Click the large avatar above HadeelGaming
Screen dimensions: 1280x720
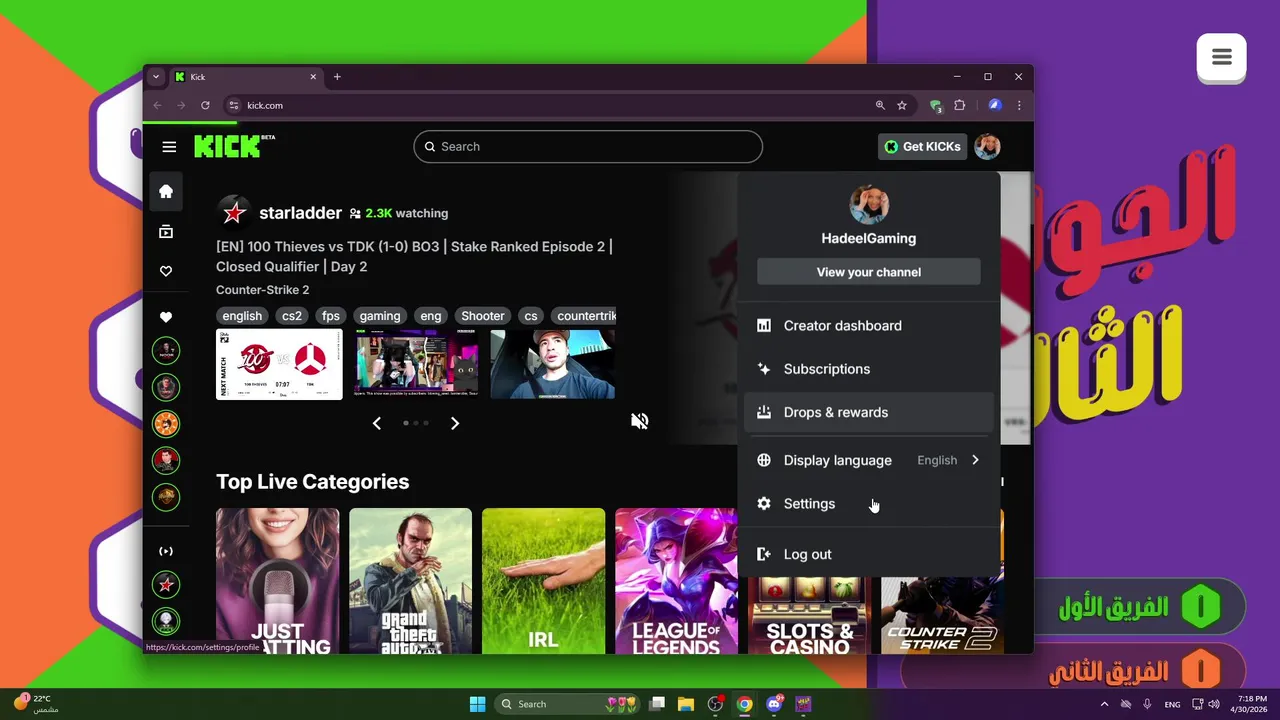point(869,205)
